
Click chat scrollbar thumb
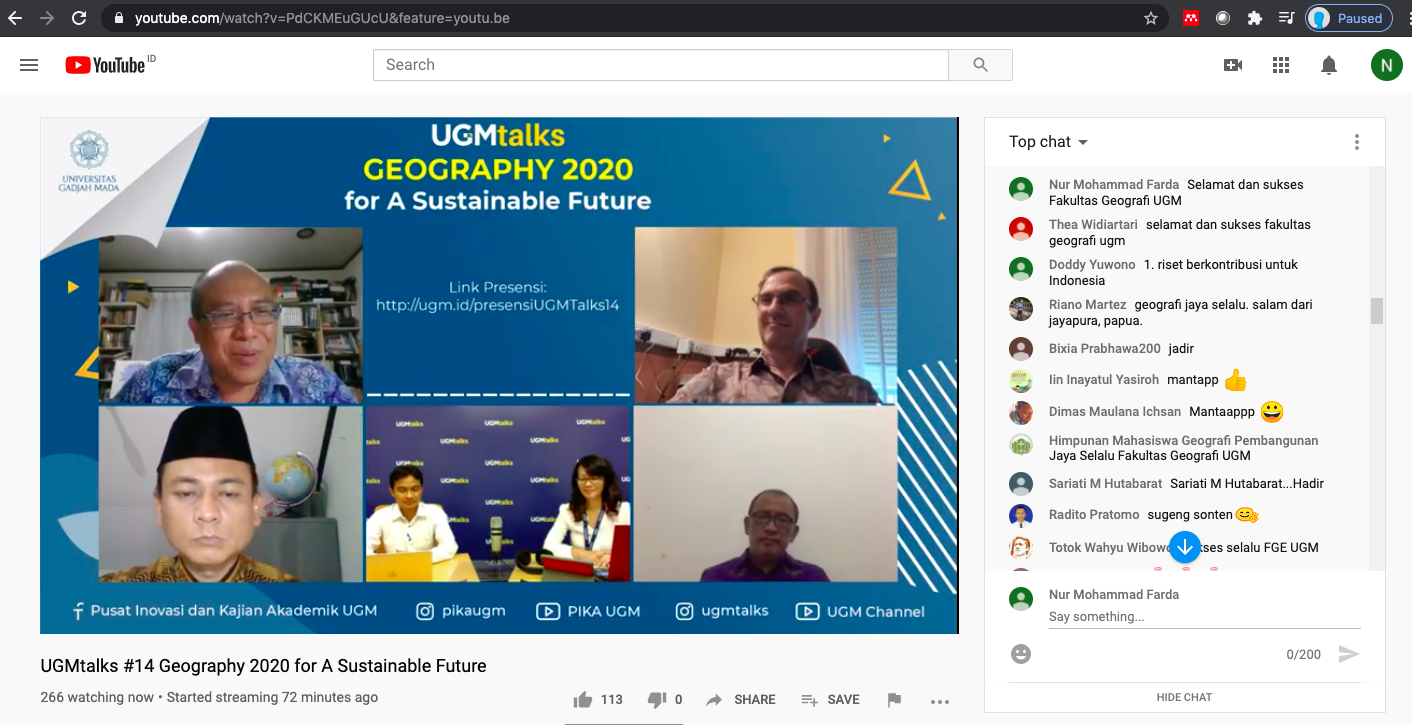1376,311
